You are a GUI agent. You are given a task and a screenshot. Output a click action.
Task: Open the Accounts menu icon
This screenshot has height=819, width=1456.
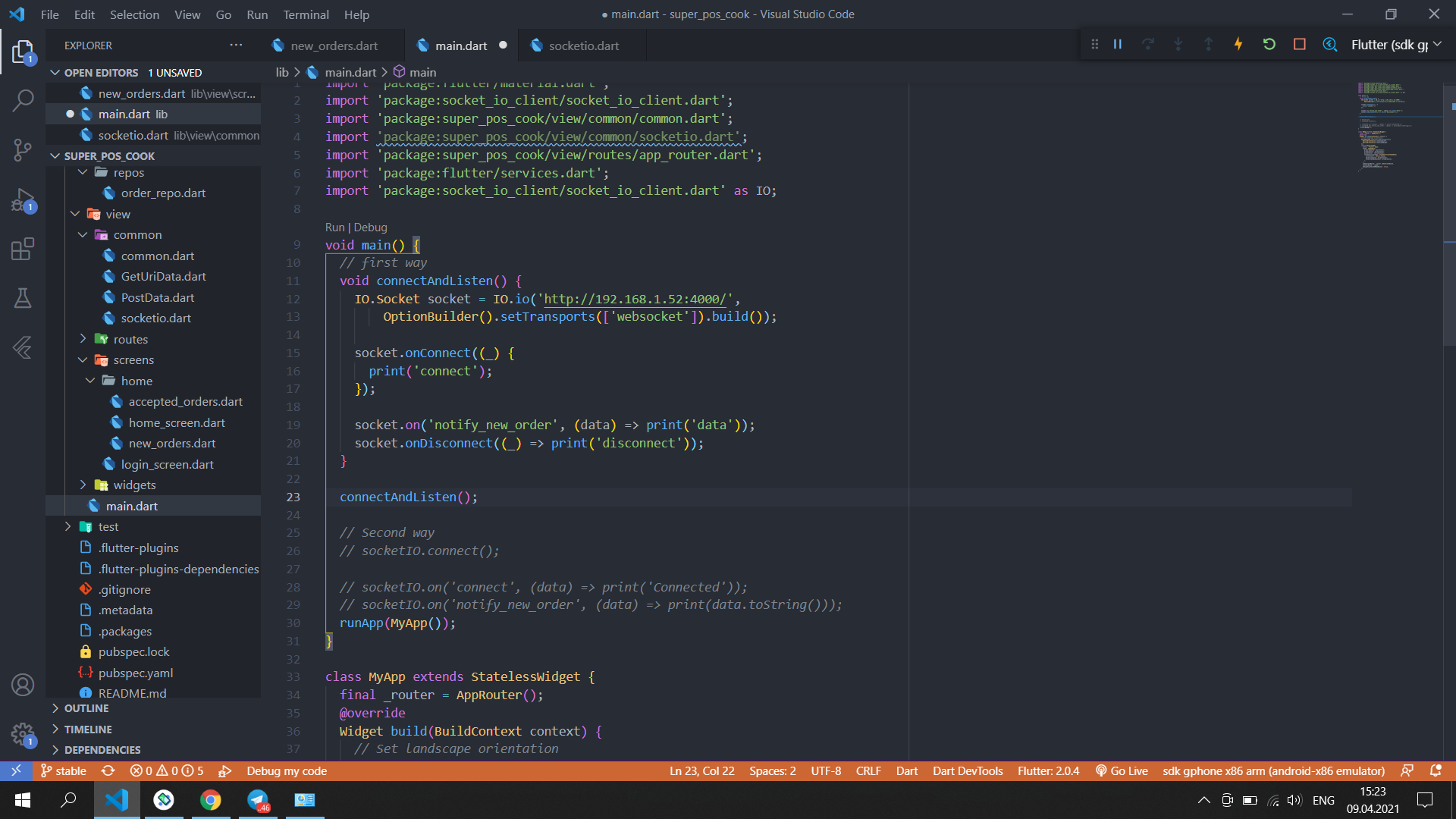pos(23,685)
